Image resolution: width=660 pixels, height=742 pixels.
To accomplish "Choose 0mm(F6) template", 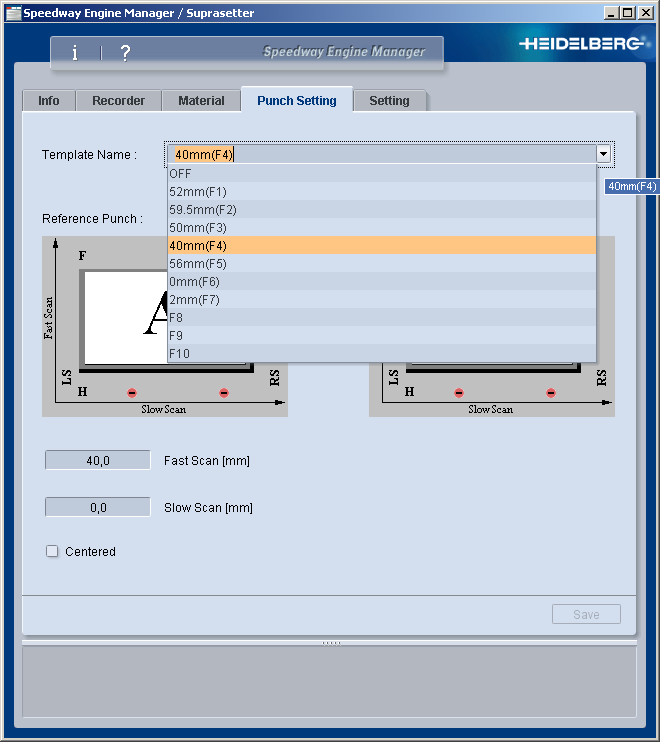I will click(382, 282).
